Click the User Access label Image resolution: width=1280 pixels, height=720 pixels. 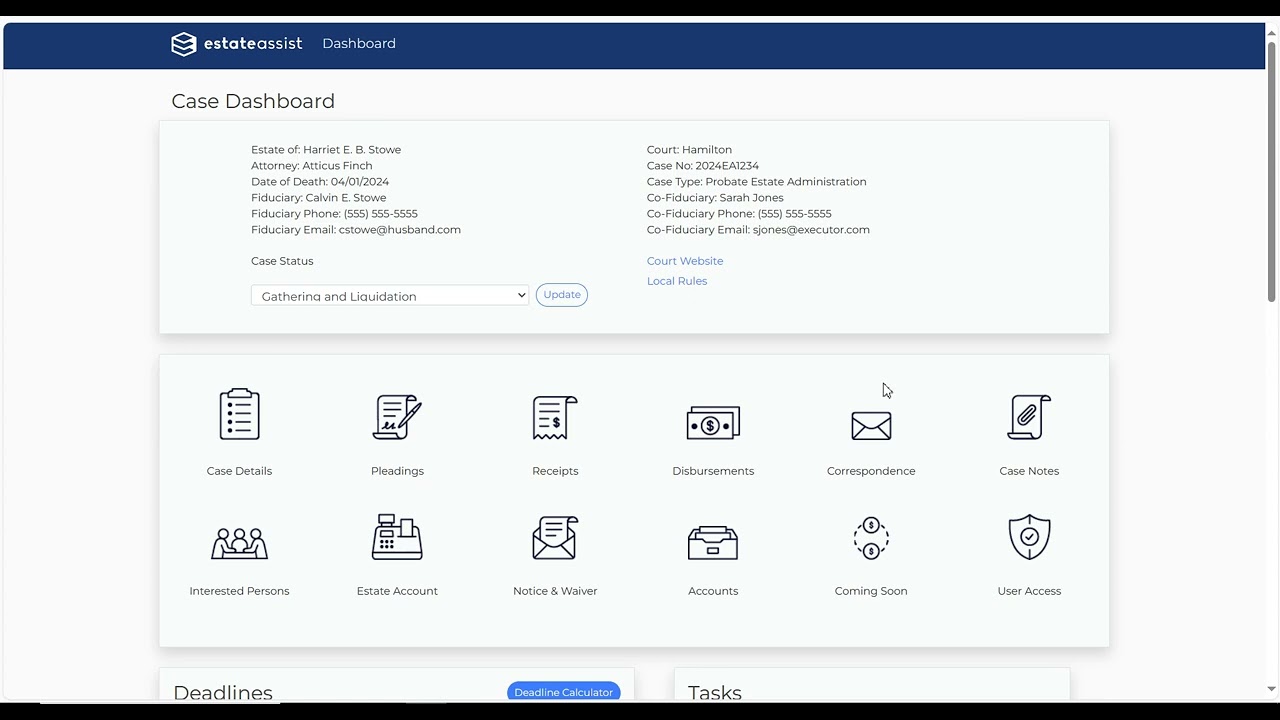coord(1029,591)
